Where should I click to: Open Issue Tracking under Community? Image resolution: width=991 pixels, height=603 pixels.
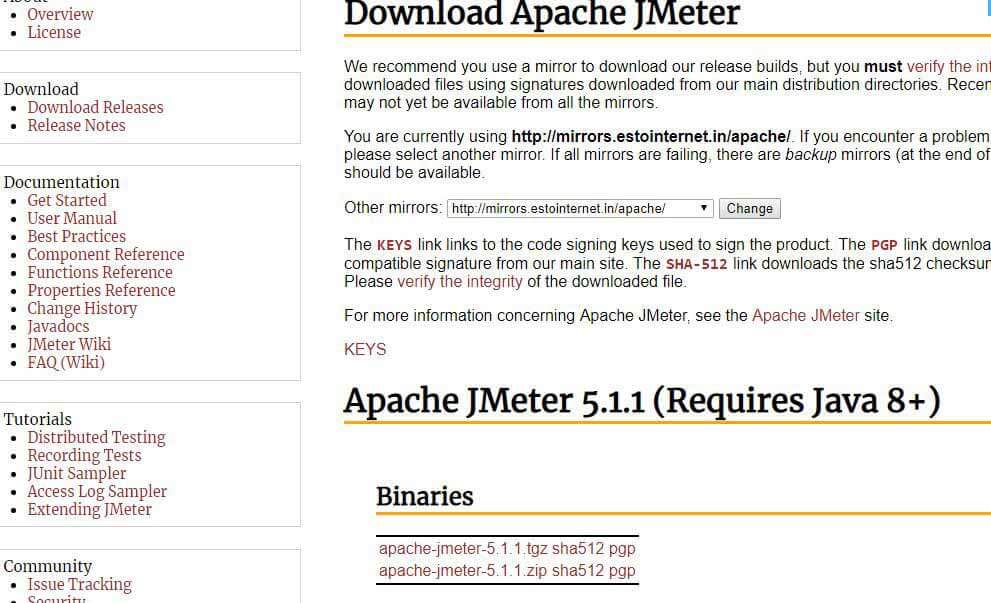(x=80, y=584)
